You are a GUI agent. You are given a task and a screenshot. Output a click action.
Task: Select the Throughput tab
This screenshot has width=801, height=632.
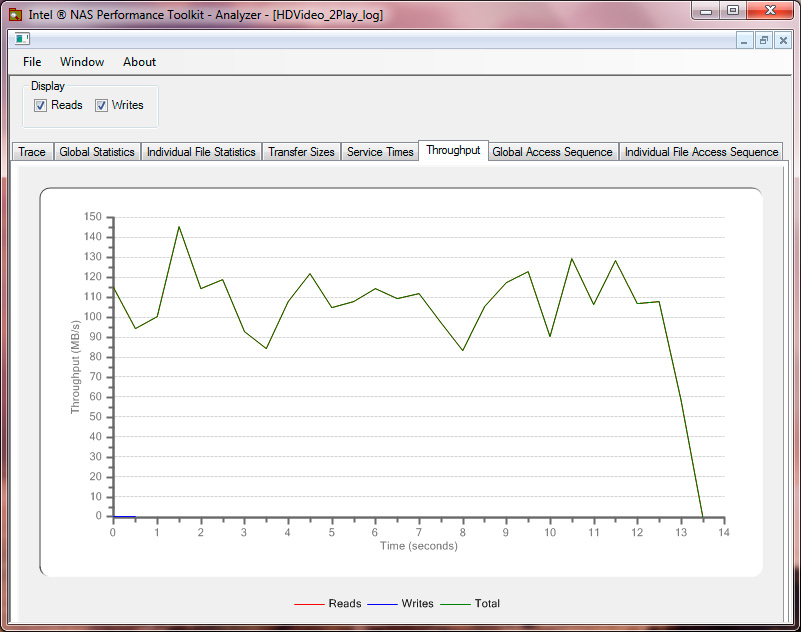(454, 150)
